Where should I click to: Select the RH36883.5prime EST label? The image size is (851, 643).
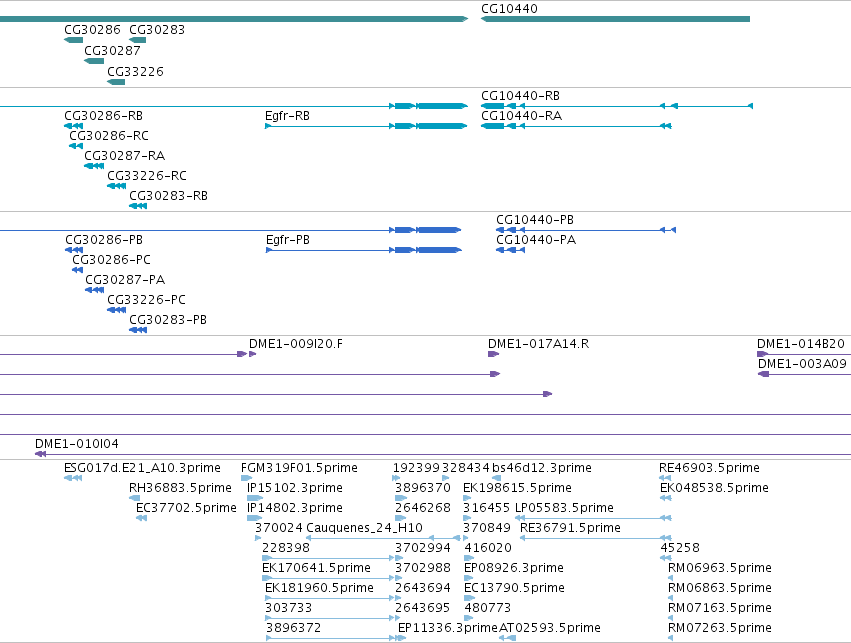(180, 488)
